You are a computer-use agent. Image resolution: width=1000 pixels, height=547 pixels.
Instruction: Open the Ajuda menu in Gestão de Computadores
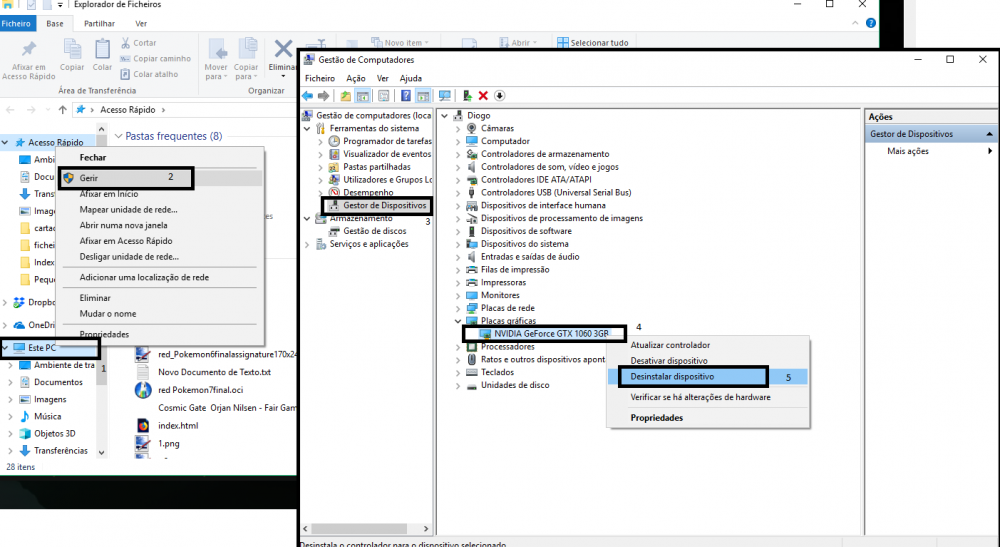(411, 78)
